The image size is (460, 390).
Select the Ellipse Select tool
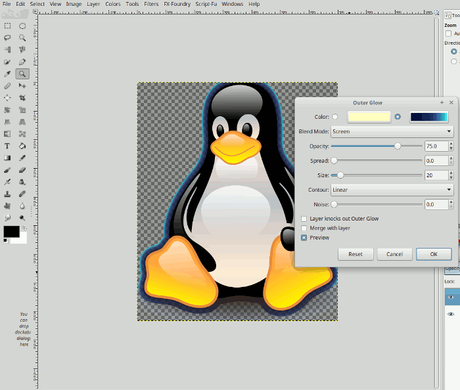(x=22, y=26)
